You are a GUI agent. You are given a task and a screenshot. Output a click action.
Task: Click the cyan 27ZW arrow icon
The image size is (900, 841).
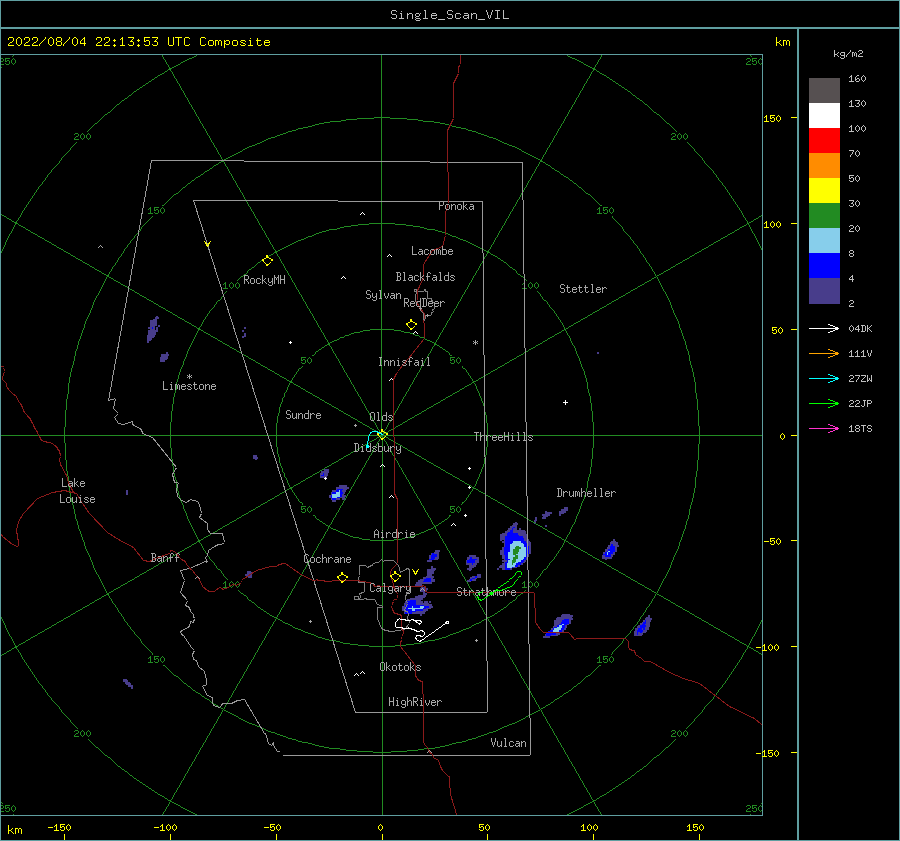pyautogui.click(x=824, y=378)
